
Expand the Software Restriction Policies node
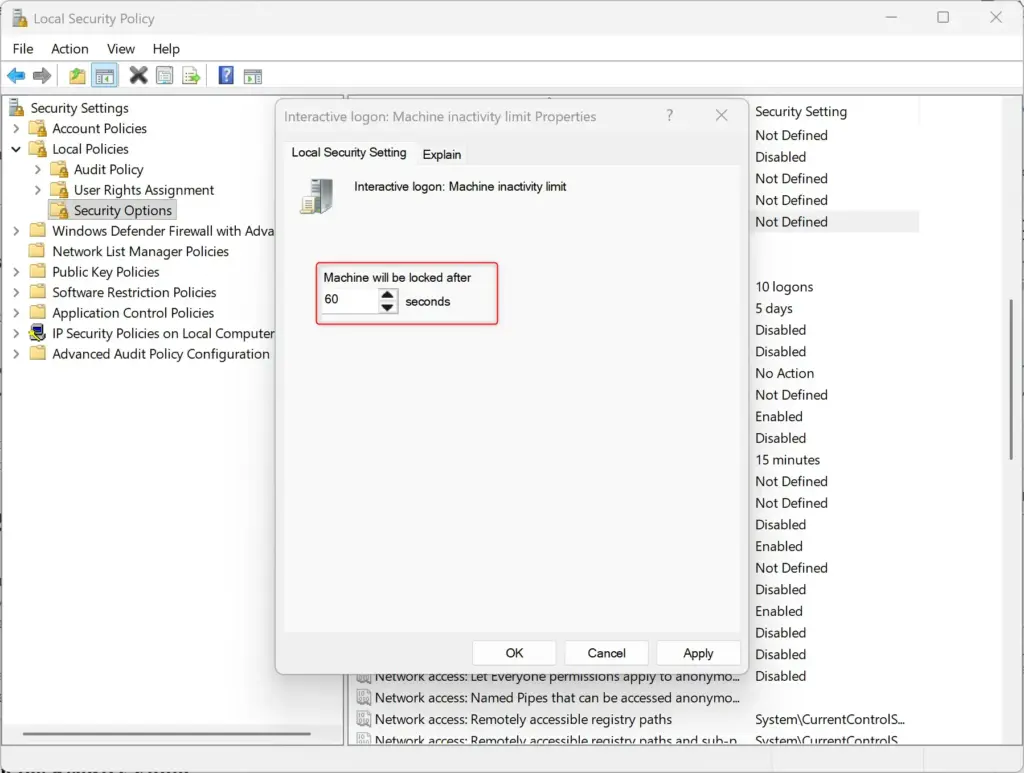(16, 292)
